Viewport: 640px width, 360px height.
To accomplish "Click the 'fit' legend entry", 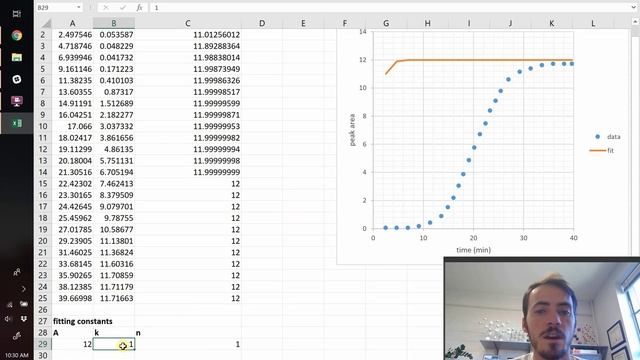I will (x=602, y=151).
